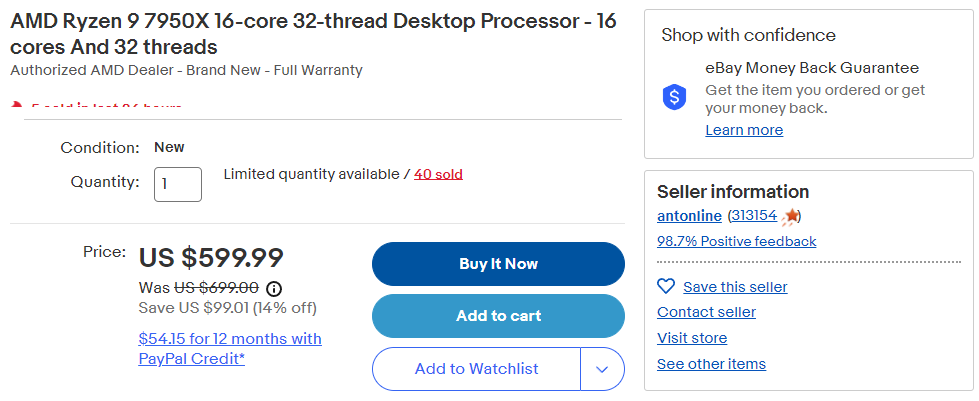Click the Contact seller link
The width and height of the screenshot is (979, 401).
[x=706, y=312]
